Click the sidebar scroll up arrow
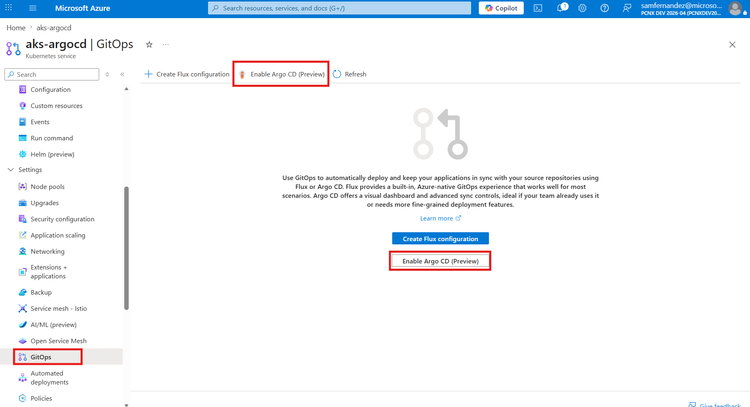 [126, 89]
